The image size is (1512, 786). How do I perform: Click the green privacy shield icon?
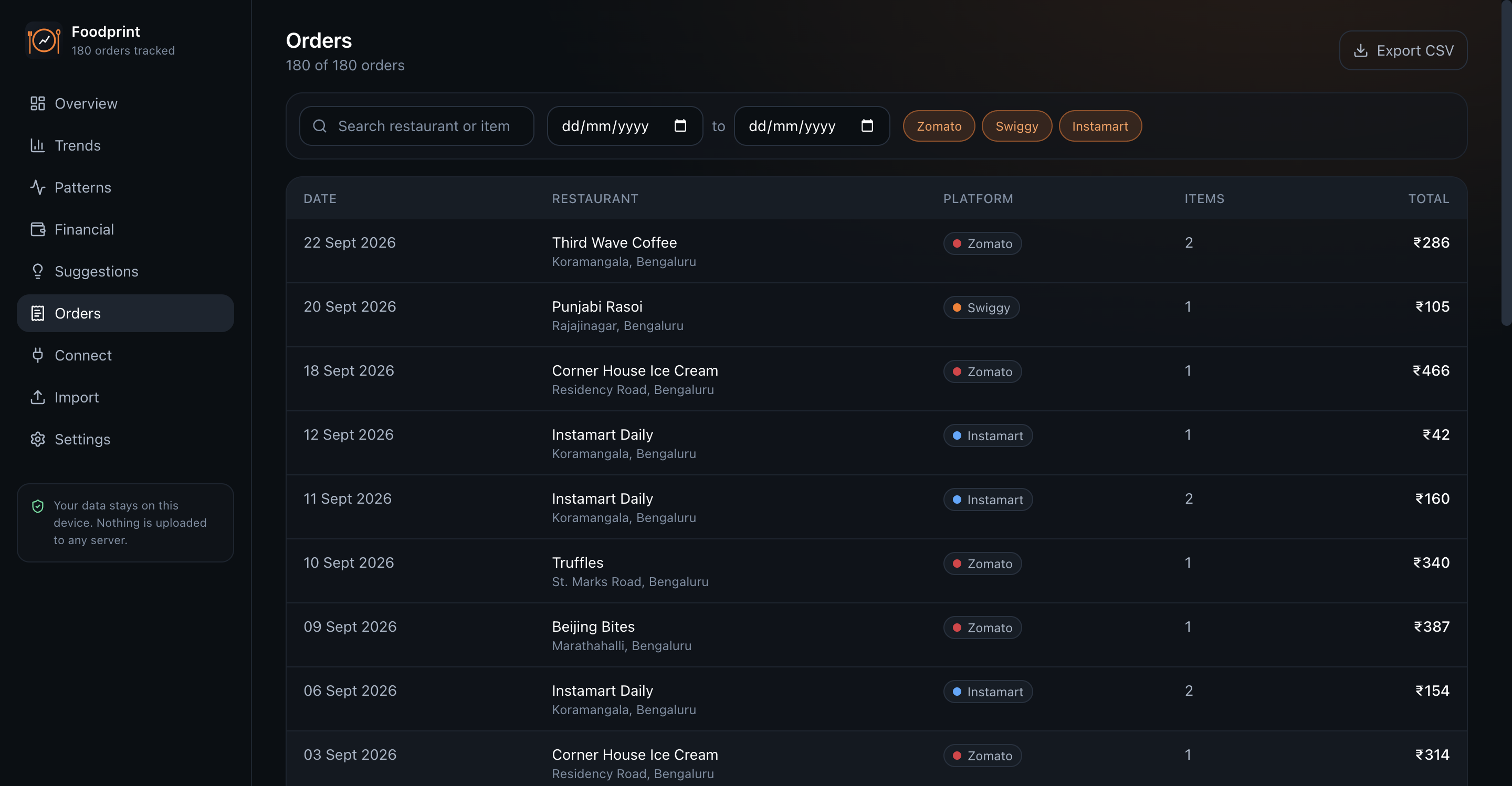38,506
